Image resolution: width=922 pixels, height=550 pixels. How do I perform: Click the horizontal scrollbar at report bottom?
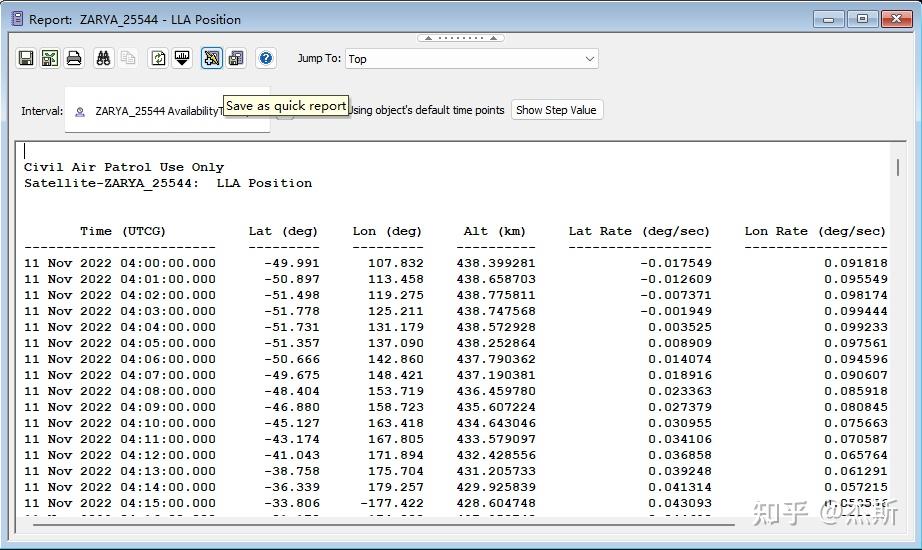[383, 523]
